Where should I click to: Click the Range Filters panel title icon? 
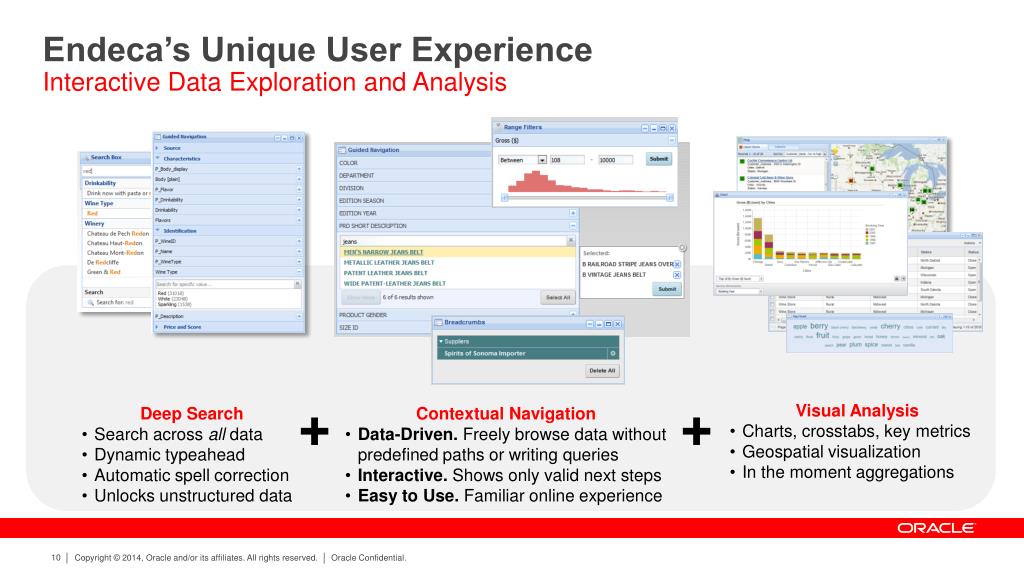click(498, 127)
